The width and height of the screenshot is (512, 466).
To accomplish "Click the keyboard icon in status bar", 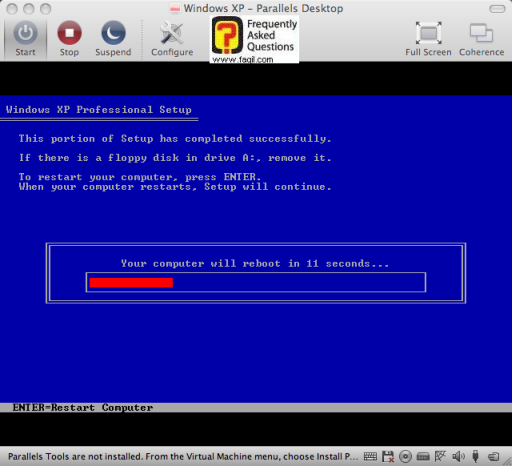I will tap(370, 456).
